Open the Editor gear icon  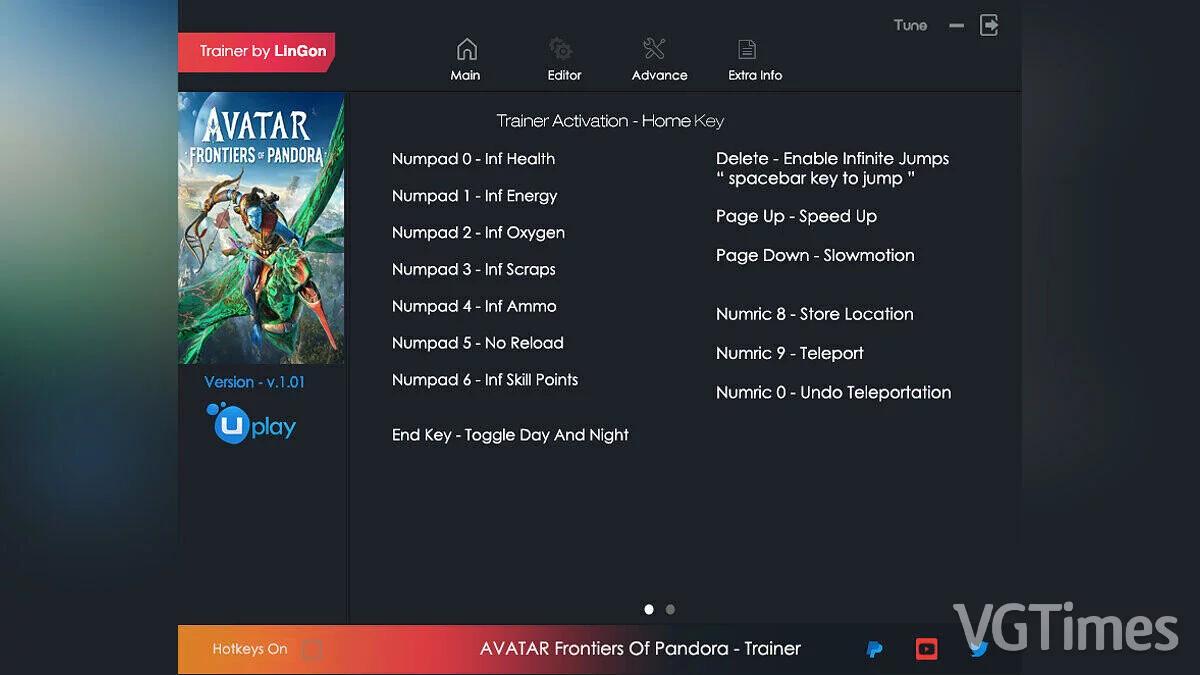click(x=561, y=47)
